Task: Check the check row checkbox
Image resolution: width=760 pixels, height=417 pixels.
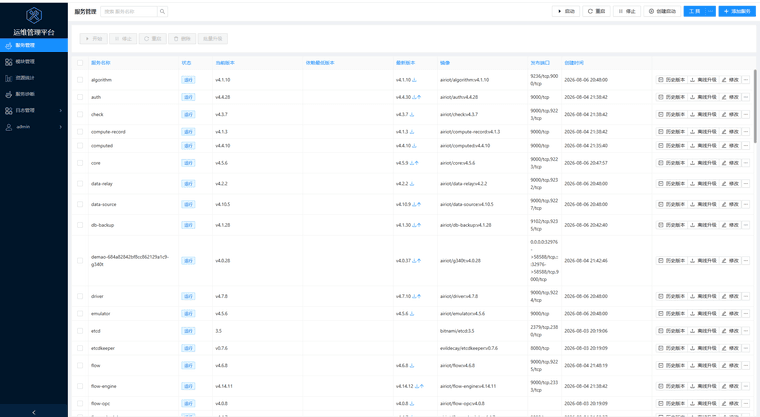Action: click(x=80, y=114)
